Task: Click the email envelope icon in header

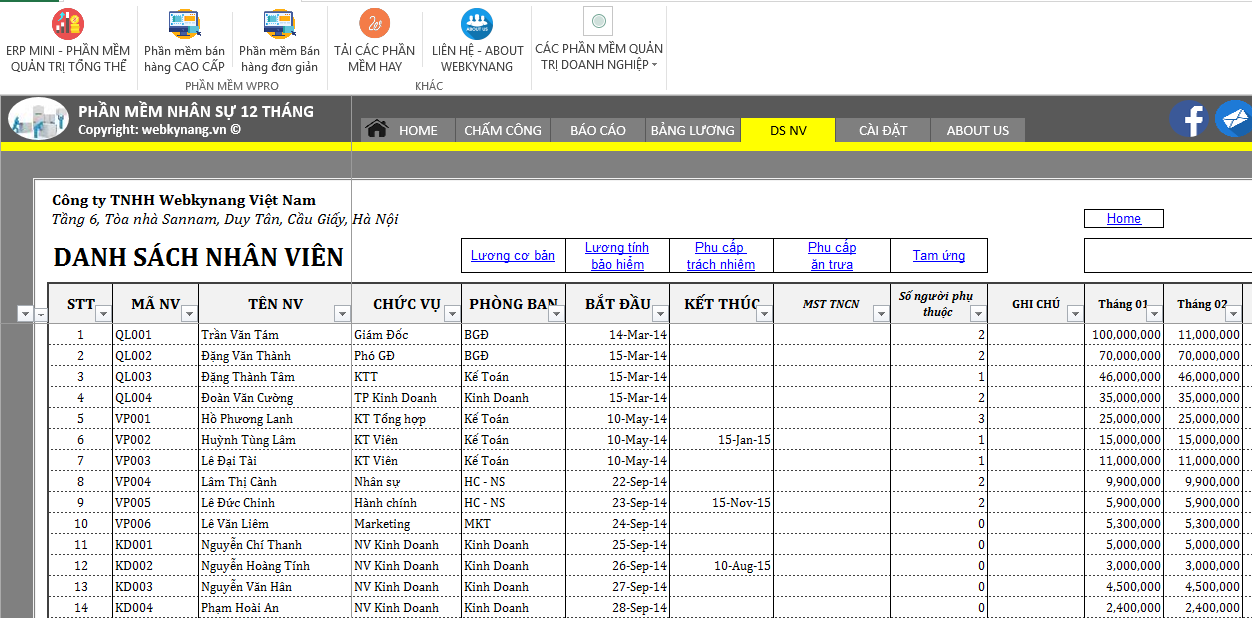Action: [1233, 119]
